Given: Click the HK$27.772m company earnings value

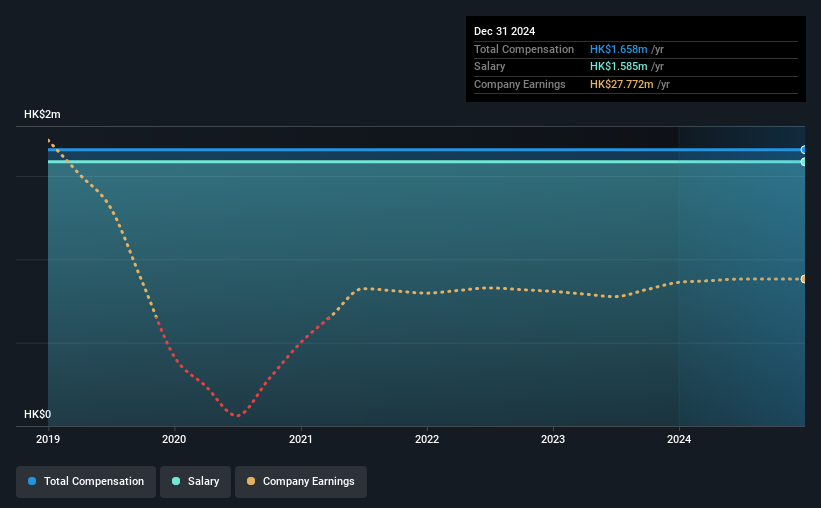Looking at the screenshot, I should pyautogui.click(x=622, y=84).
